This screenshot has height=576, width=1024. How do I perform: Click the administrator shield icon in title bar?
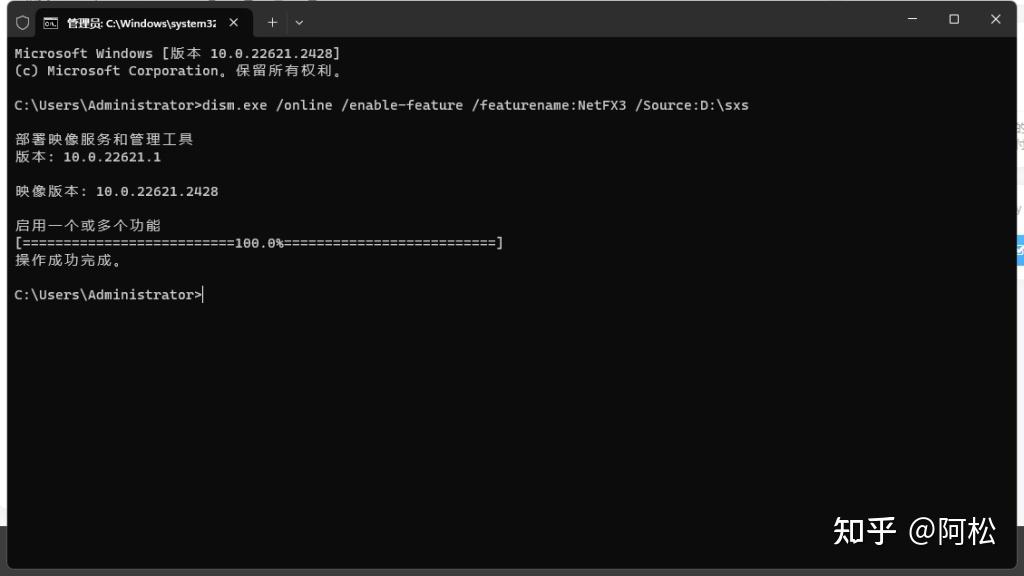tap(22, 22)
